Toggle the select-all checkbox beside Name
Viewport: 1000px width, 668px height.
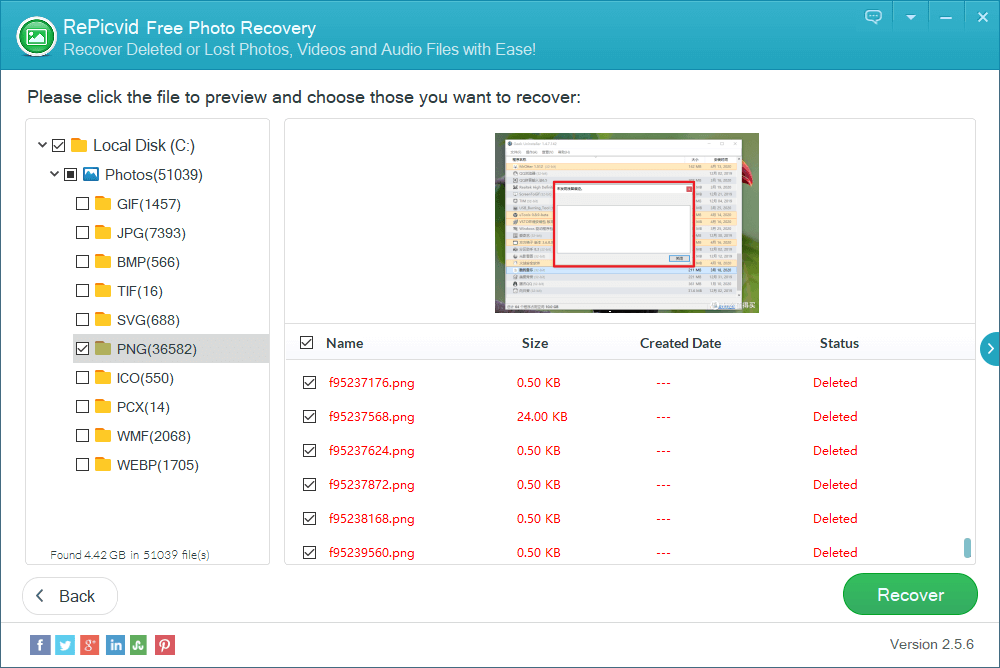[x=306, y=342]
